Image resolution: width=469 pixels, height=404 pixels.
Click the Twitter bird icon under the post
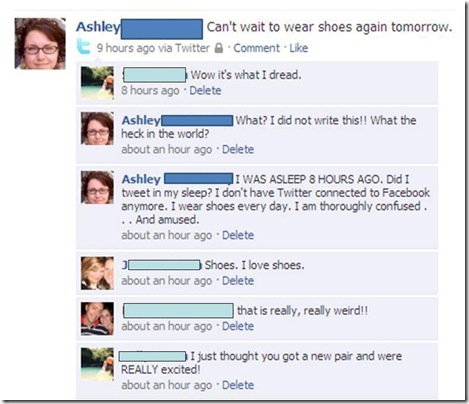[84, 46]
